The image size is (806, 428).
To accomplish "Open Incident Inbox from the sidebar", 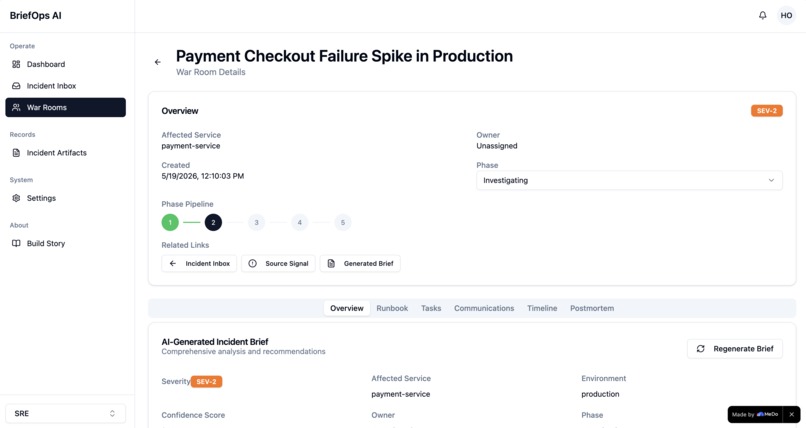I will [x=65, y=86].
